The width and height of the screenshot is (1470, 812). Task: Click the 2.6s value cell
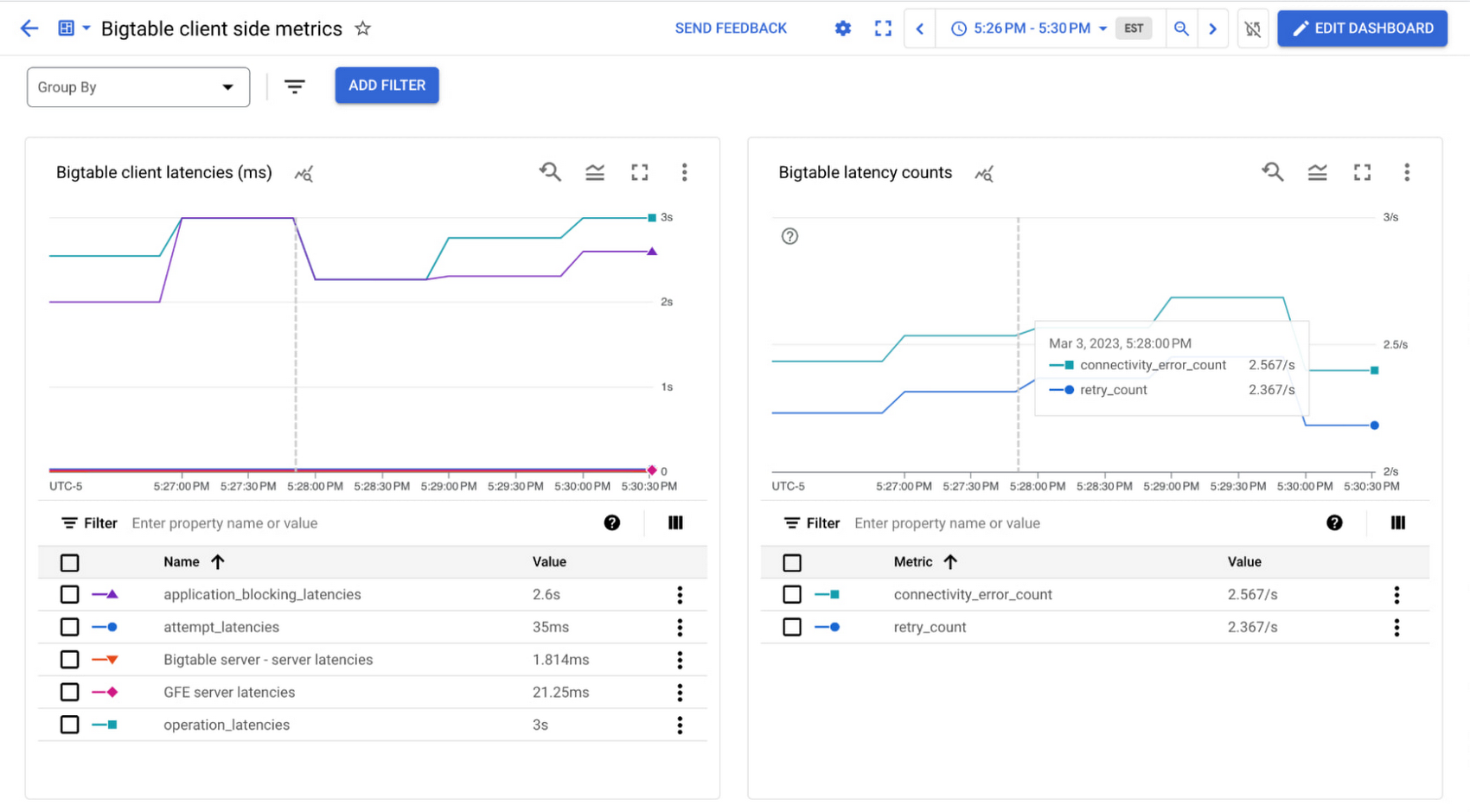coord(546,595)
